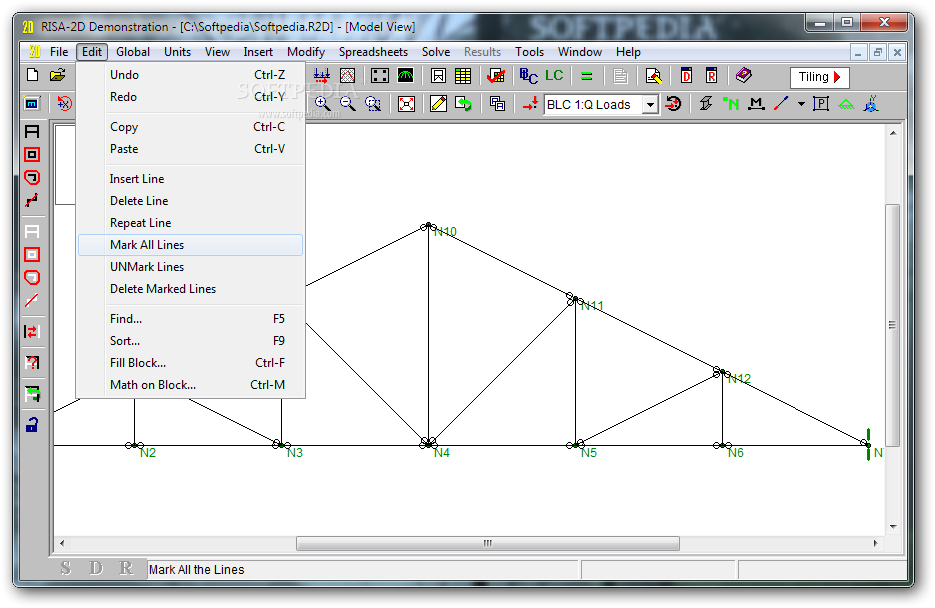Toggle the blue P plate display icon
This screenshot has height=608, width=935.
click(821, 104)
